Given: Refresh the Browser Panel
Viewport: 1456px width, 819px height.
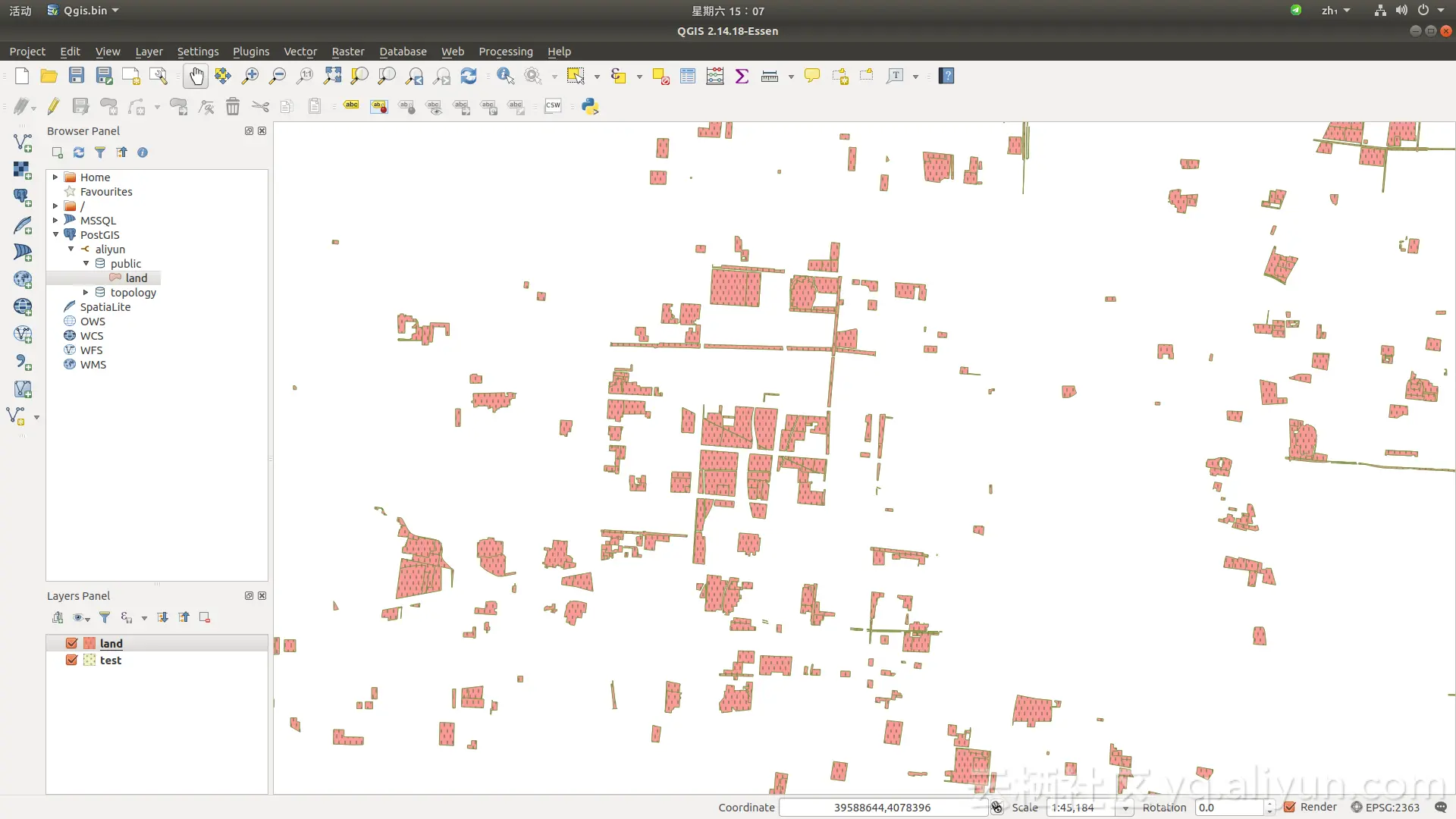Looking at the screenshot, I should (x=78, y=152).
